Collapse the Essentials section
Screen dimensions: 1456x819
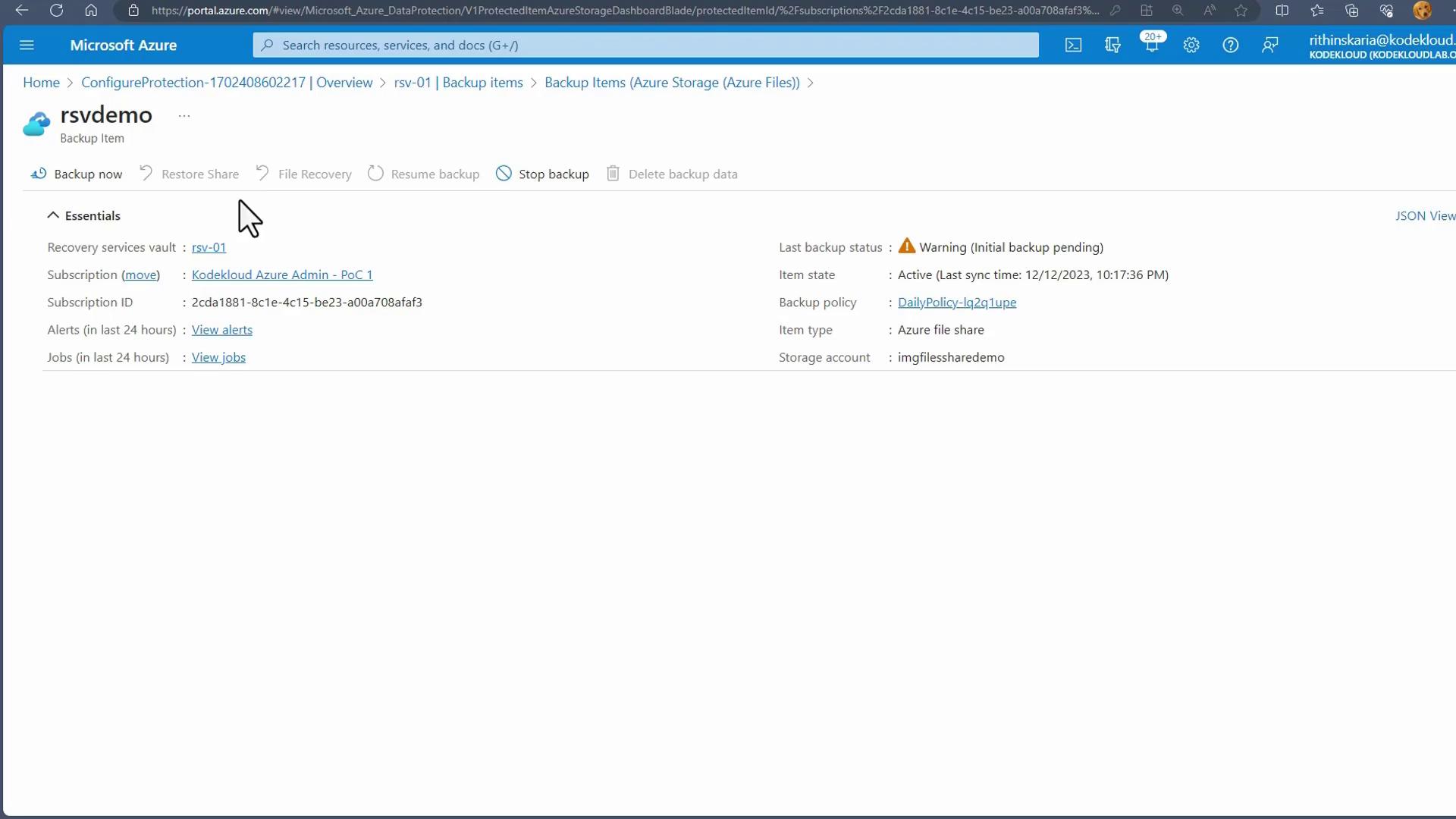53,215
